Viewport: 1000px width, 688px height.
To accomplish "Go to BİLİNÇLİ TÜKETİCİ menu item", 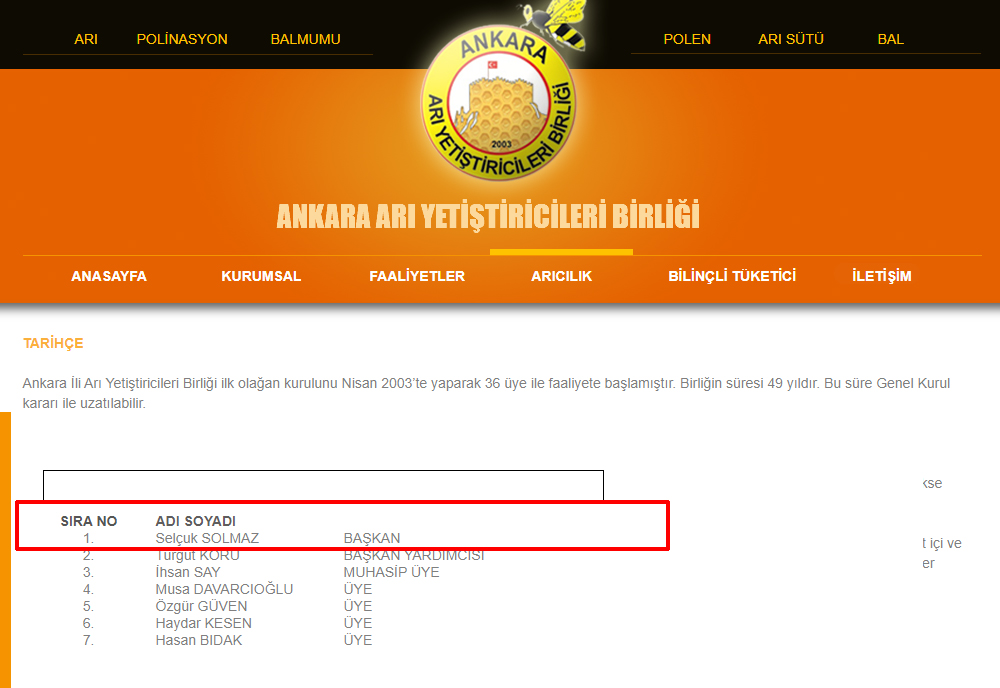I will point(732,276).
